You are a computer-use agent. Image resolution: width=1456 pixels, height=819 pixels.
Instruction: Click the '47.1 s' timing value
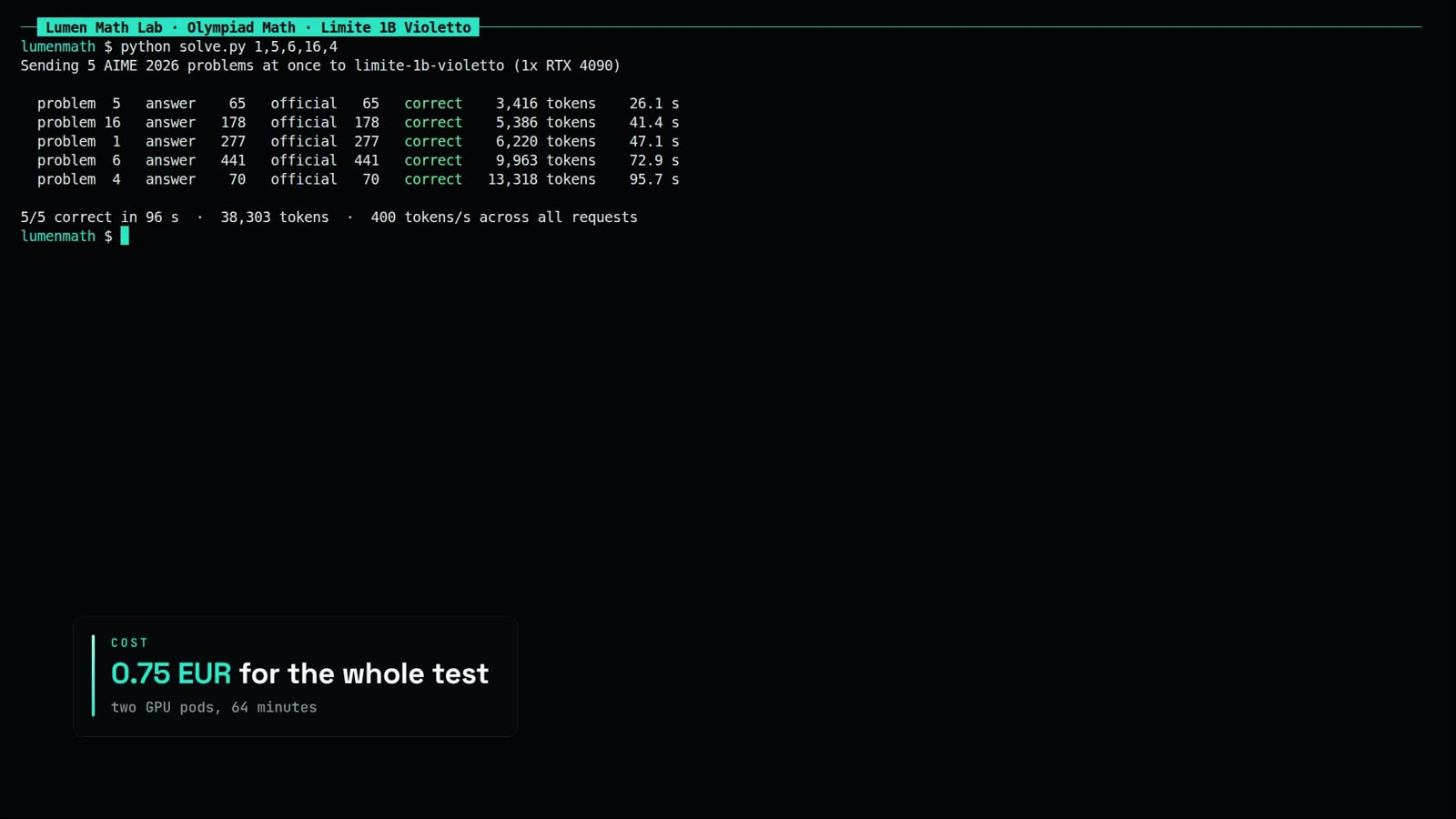[654, 141]
